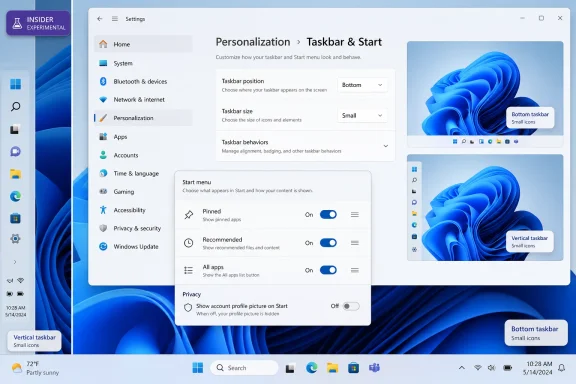
Task: Open the Taskbar position dropdown
Action: tap(362, 85)
